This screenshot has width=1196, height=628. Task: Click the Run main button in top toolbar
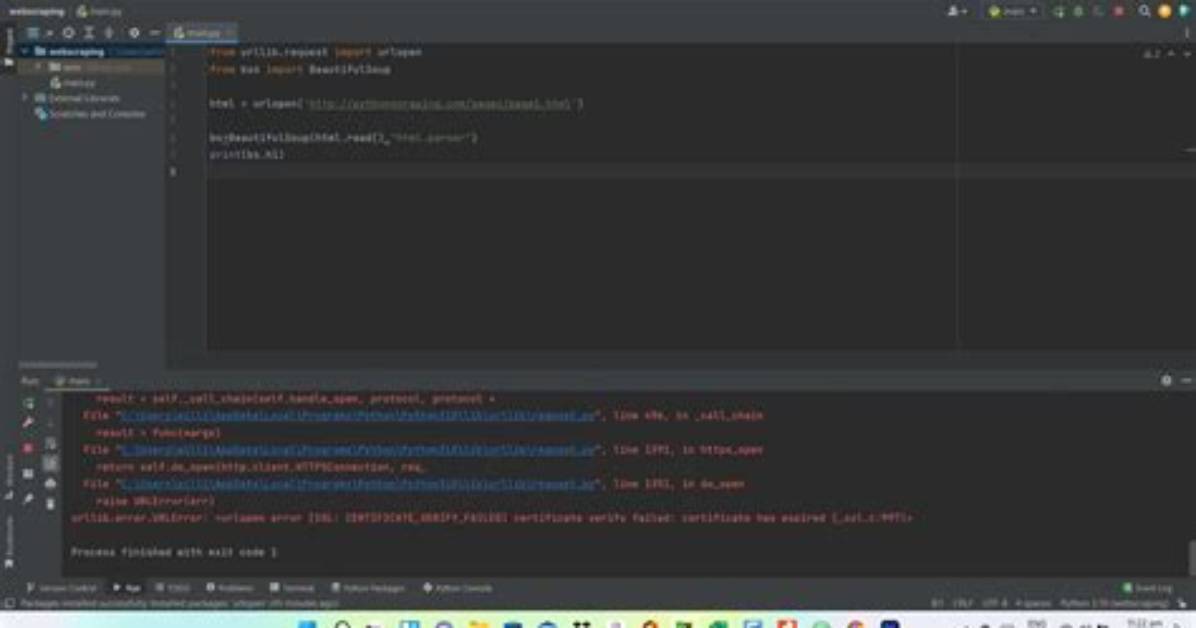pyautogui.click(x=1059, y=11)
